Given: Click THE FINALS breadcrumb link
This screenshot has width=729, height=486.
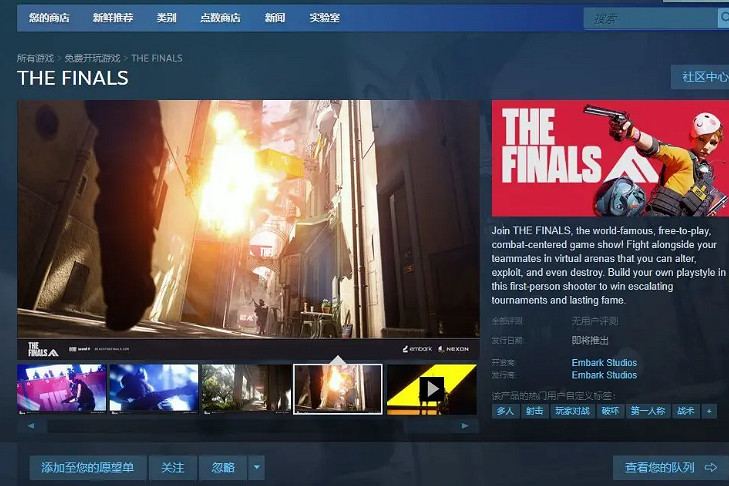Looking at the screenshot, I should click(157, 58).
